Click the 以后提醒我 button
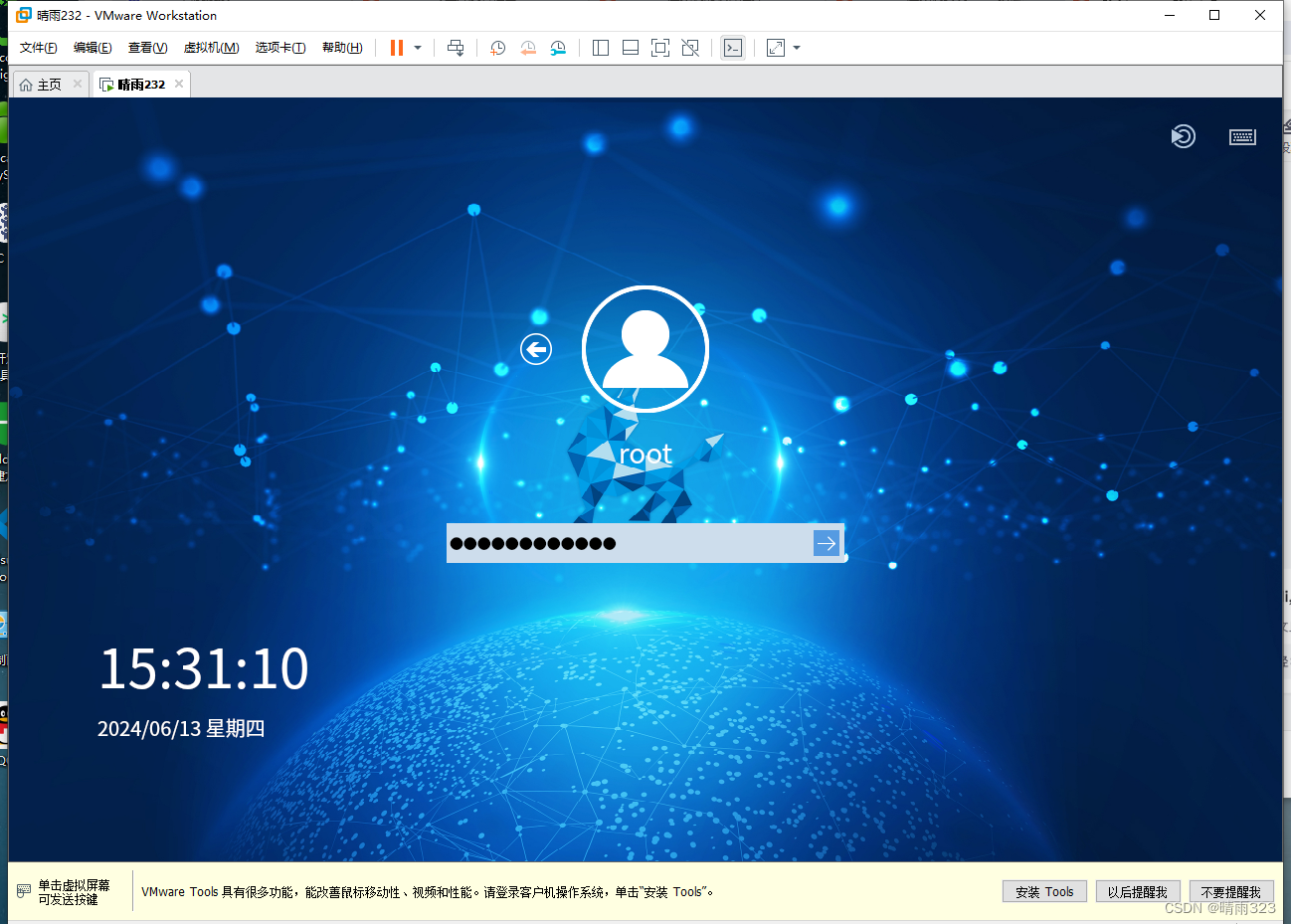Screen dimensions: 1291x924 point(1138,892)
